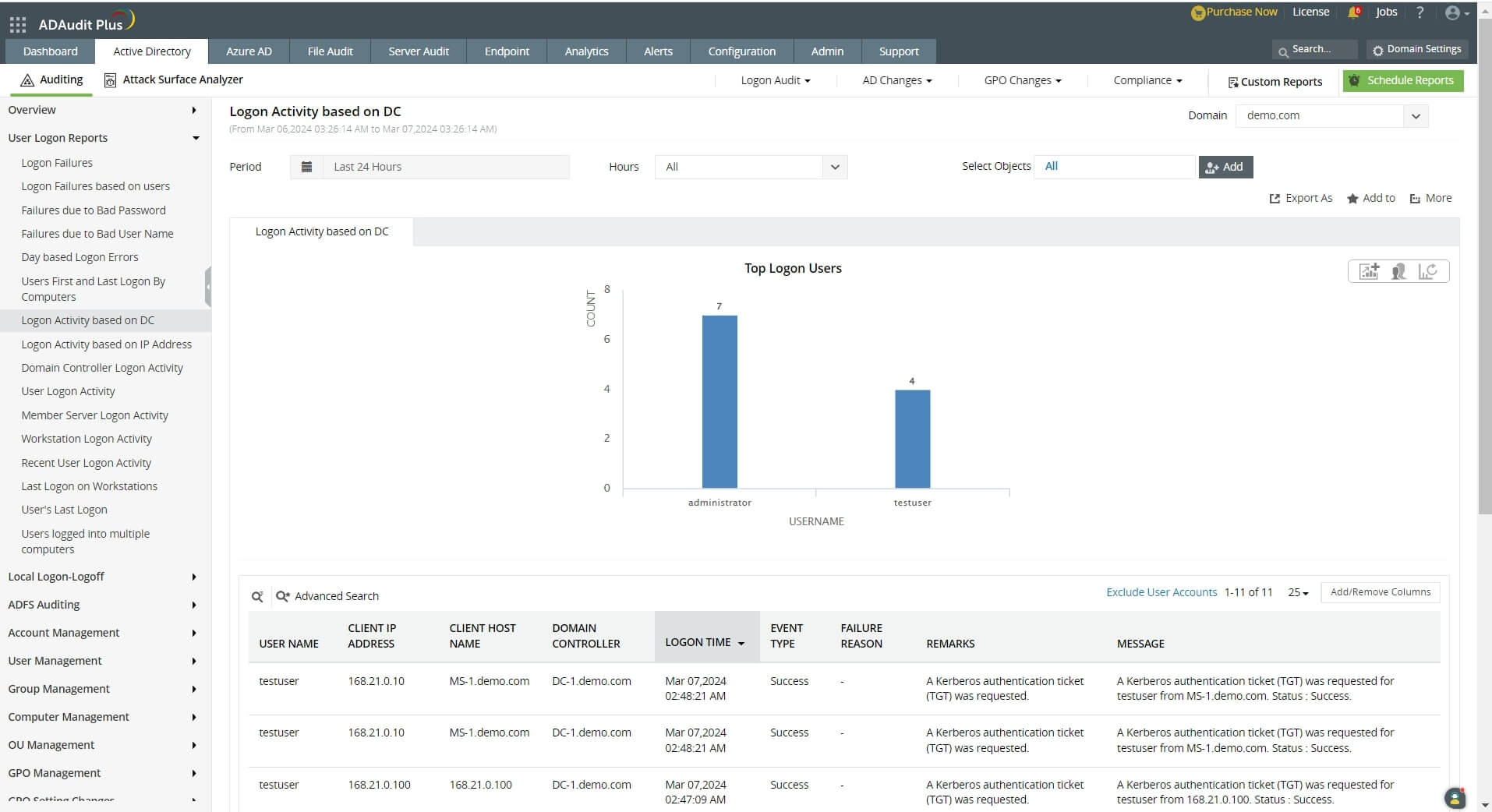Open the Compliance menu

click(x=1147, y=80)
